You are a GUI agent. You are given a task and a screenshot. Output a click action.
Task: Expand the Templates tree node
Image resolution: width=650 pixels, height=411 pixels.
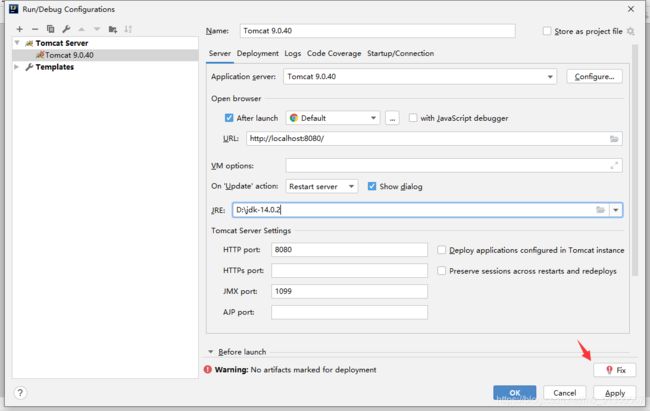tap(17, 67)
